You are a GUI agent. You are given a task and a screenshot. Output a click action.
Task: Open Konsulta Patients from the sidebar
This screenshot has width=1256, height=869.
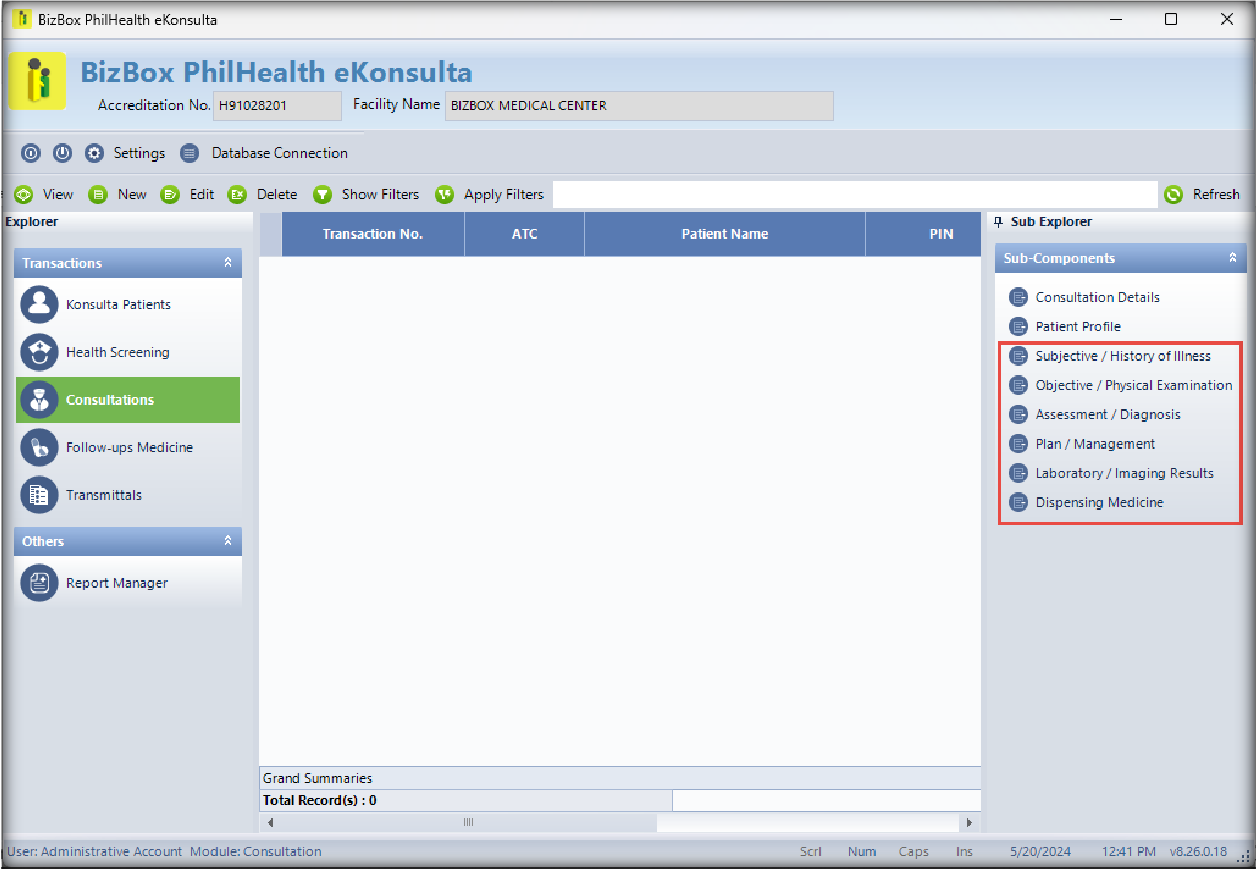118,304
